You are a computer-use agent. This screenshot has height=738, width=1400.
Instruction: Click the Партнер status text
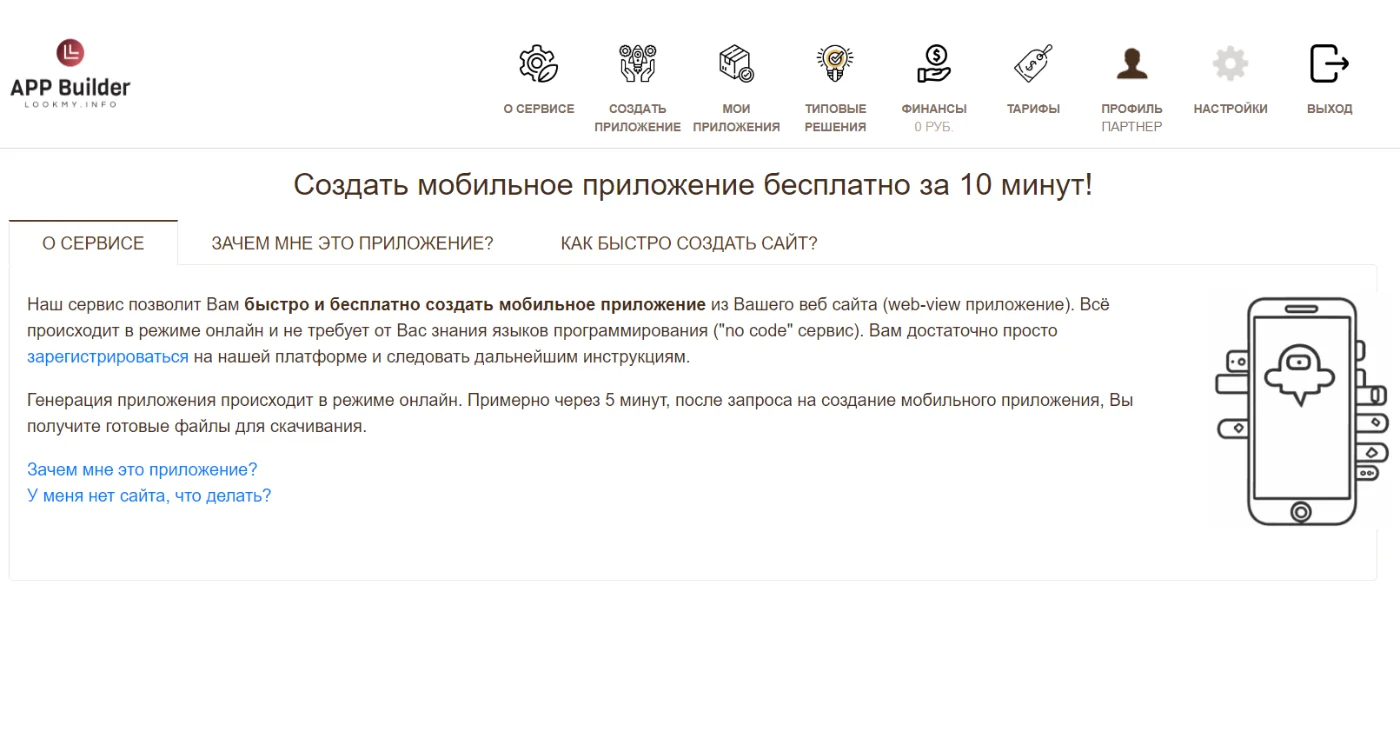click(1132, 127)
